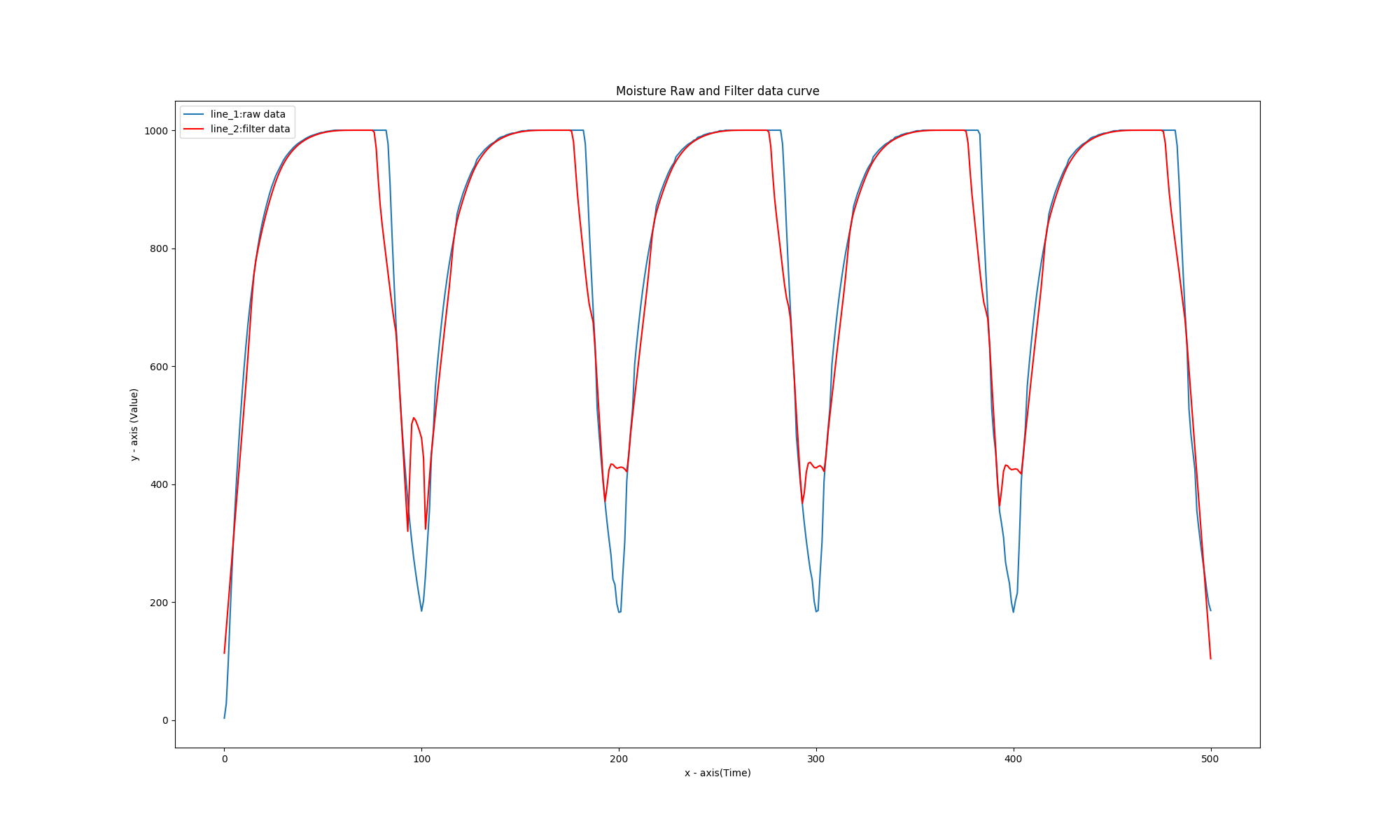
Task: Click the 'x - axis(Time)' axis label
Action: tap(717, 773)
